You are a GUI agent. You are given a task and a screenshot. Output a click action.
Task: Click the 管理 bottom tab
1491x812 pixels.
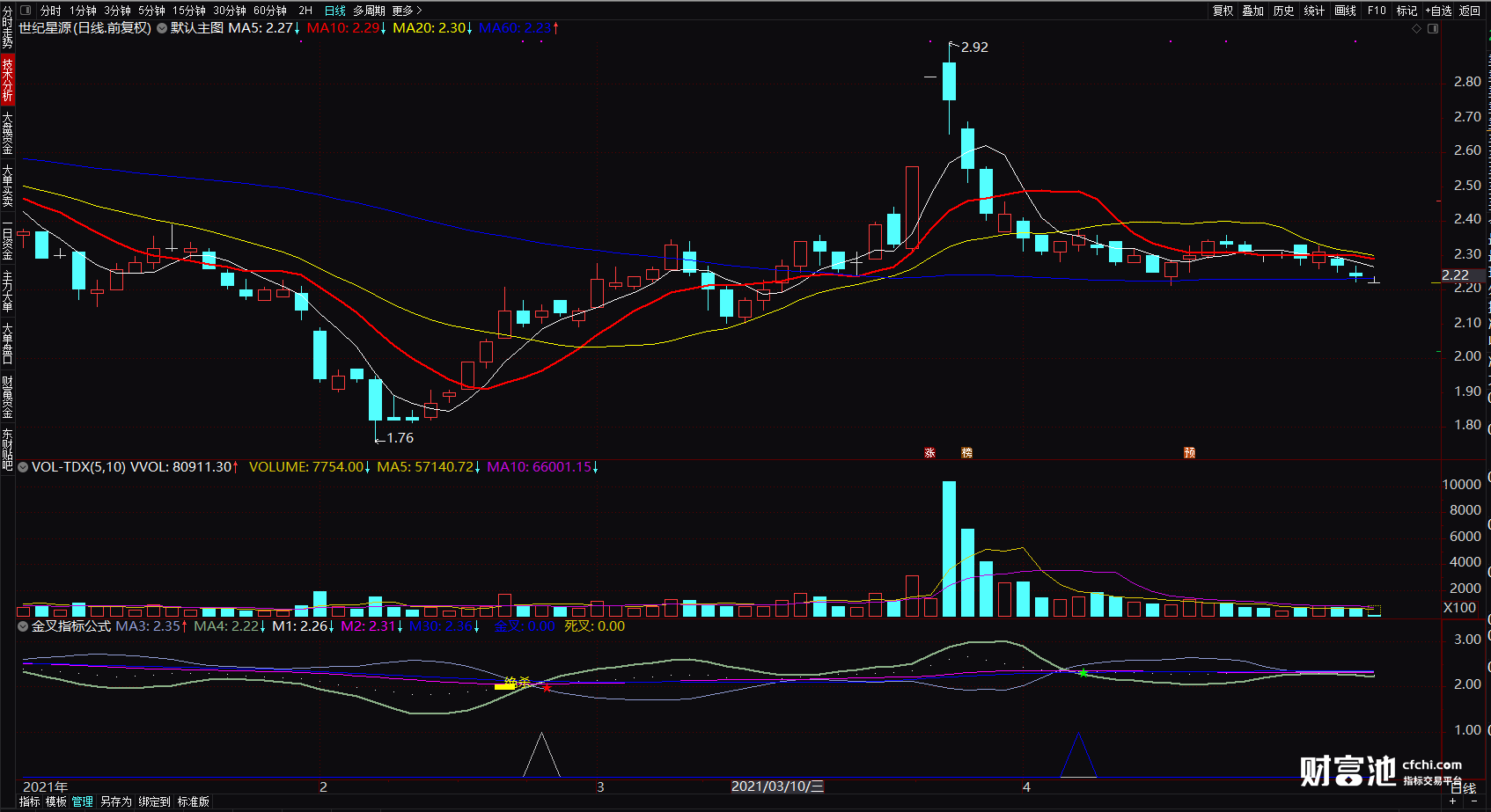coord(83,801)
